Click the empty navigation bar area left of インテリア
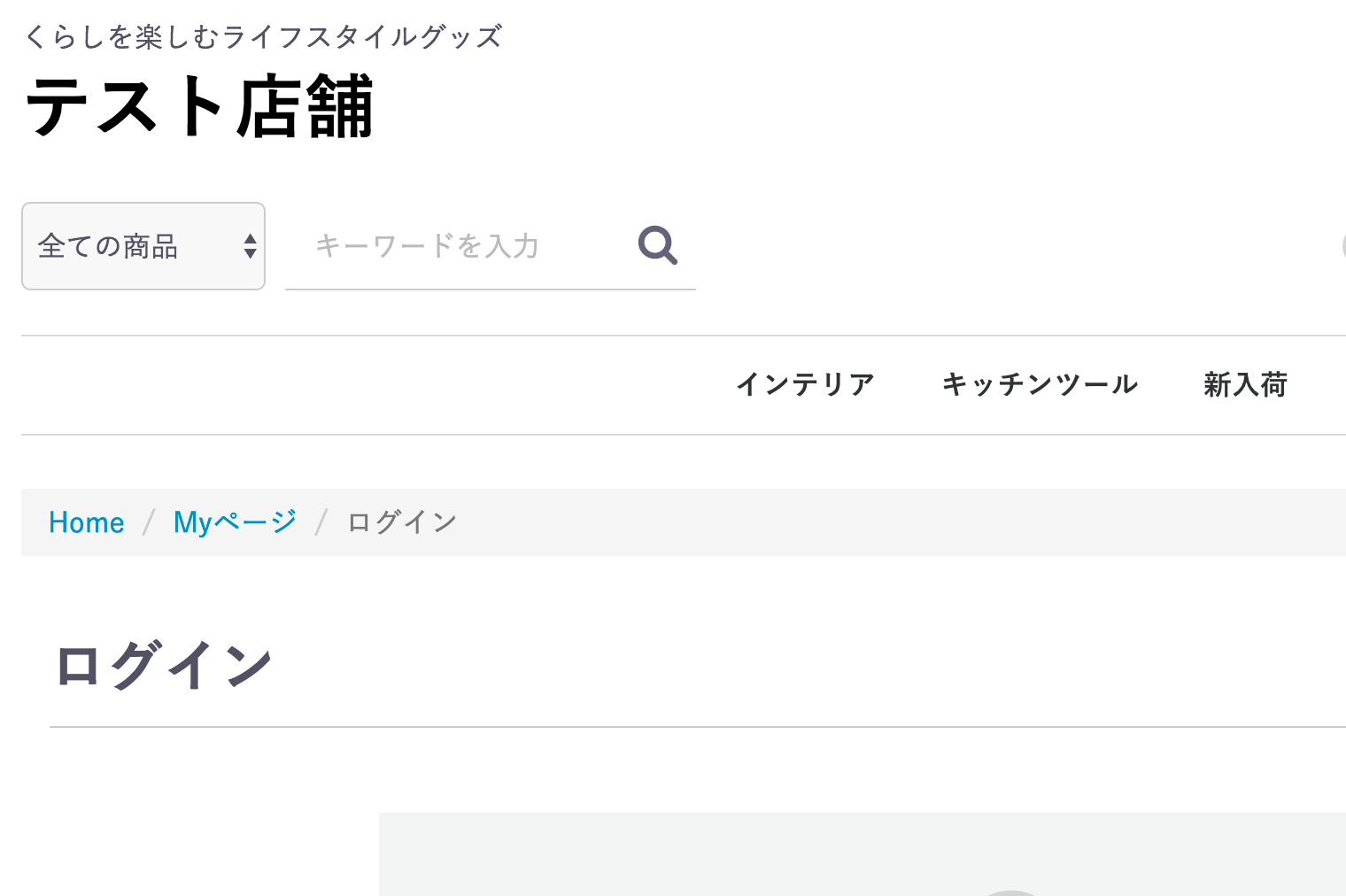This screenshot has width=1346, height=896. 372,385
